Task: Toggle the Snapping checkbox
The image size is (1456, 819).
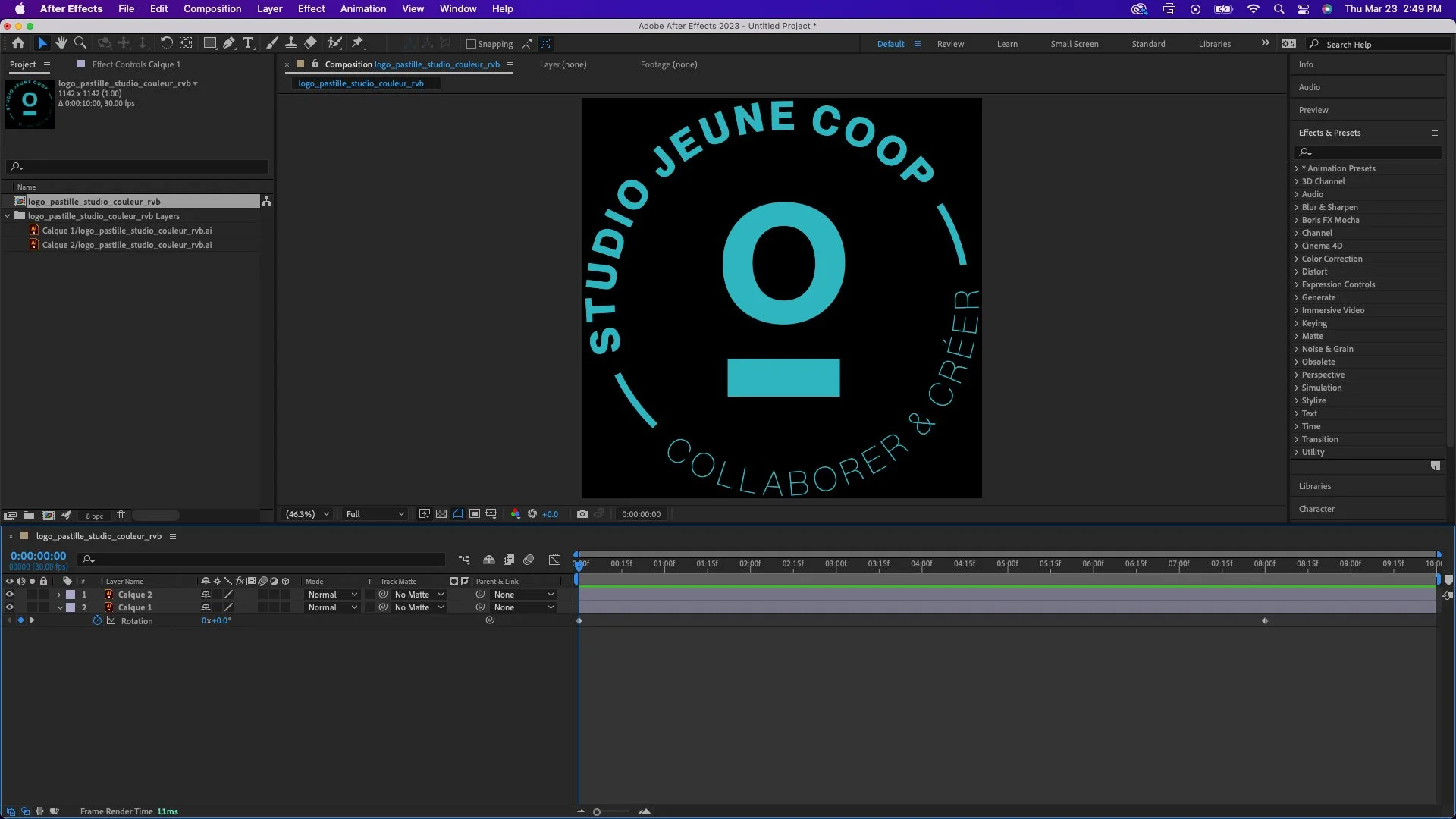Action: coord(470,44)
